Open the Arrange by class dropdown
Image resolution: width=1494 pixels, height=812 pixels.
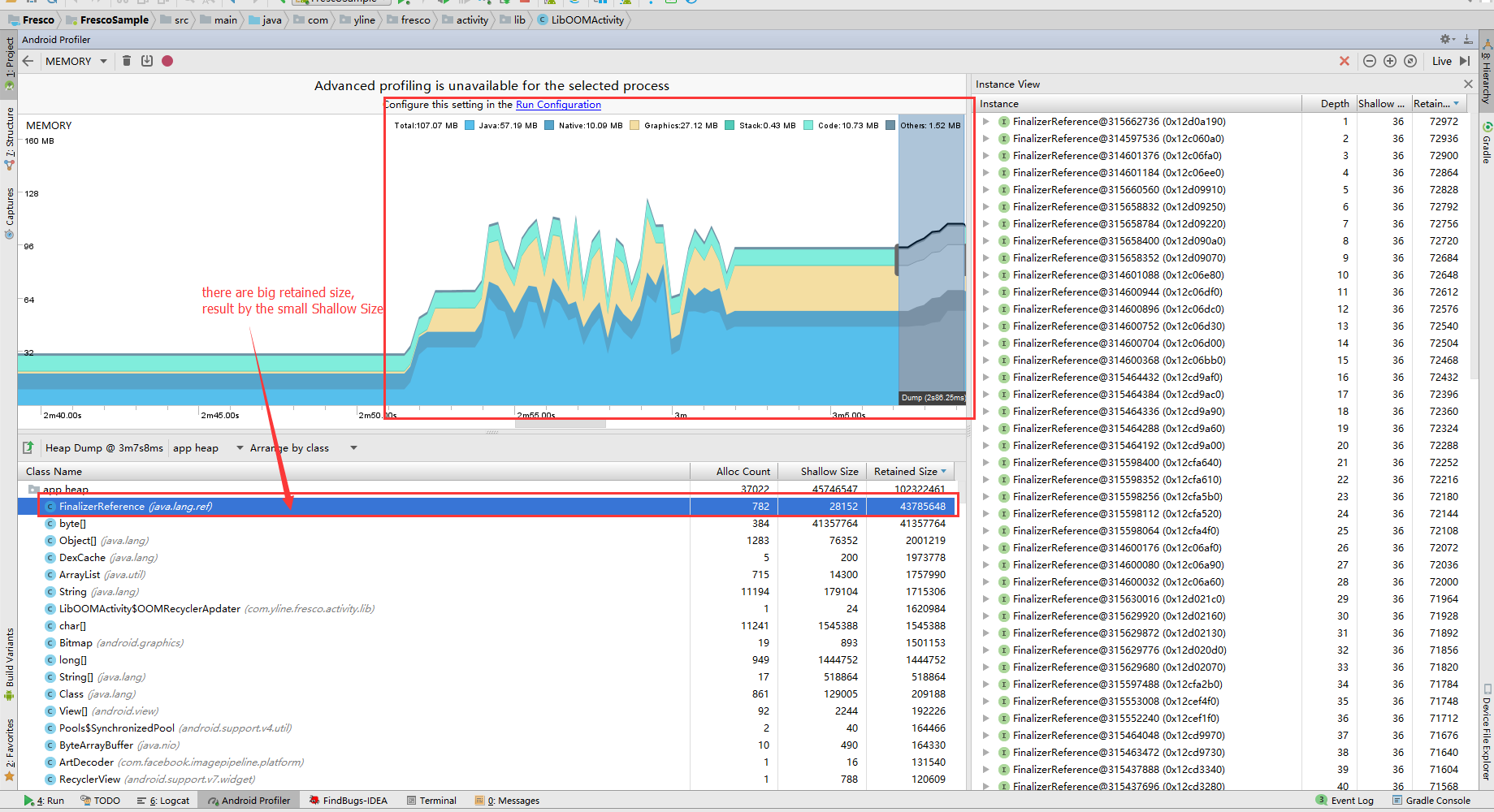pos(303,448)
